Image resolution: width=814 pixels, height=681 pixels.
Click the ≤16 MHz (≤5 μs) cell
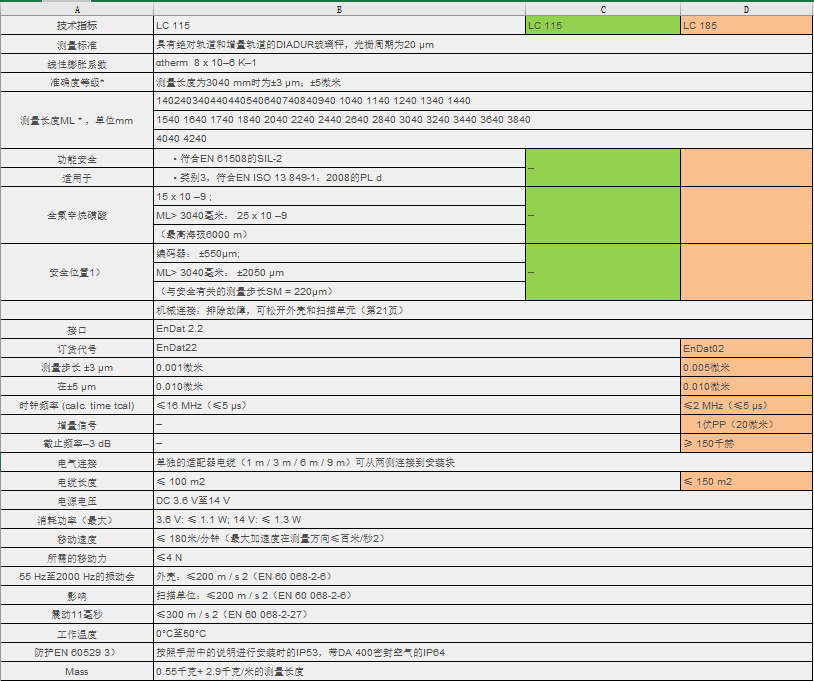(x=417, y=405)
